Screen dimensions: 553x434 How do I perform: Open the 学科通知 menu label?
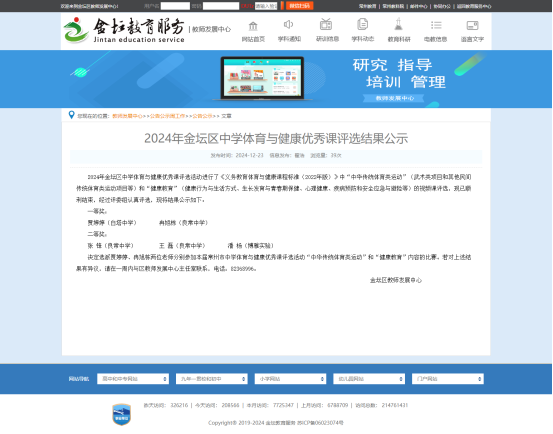tap(289, 39)
